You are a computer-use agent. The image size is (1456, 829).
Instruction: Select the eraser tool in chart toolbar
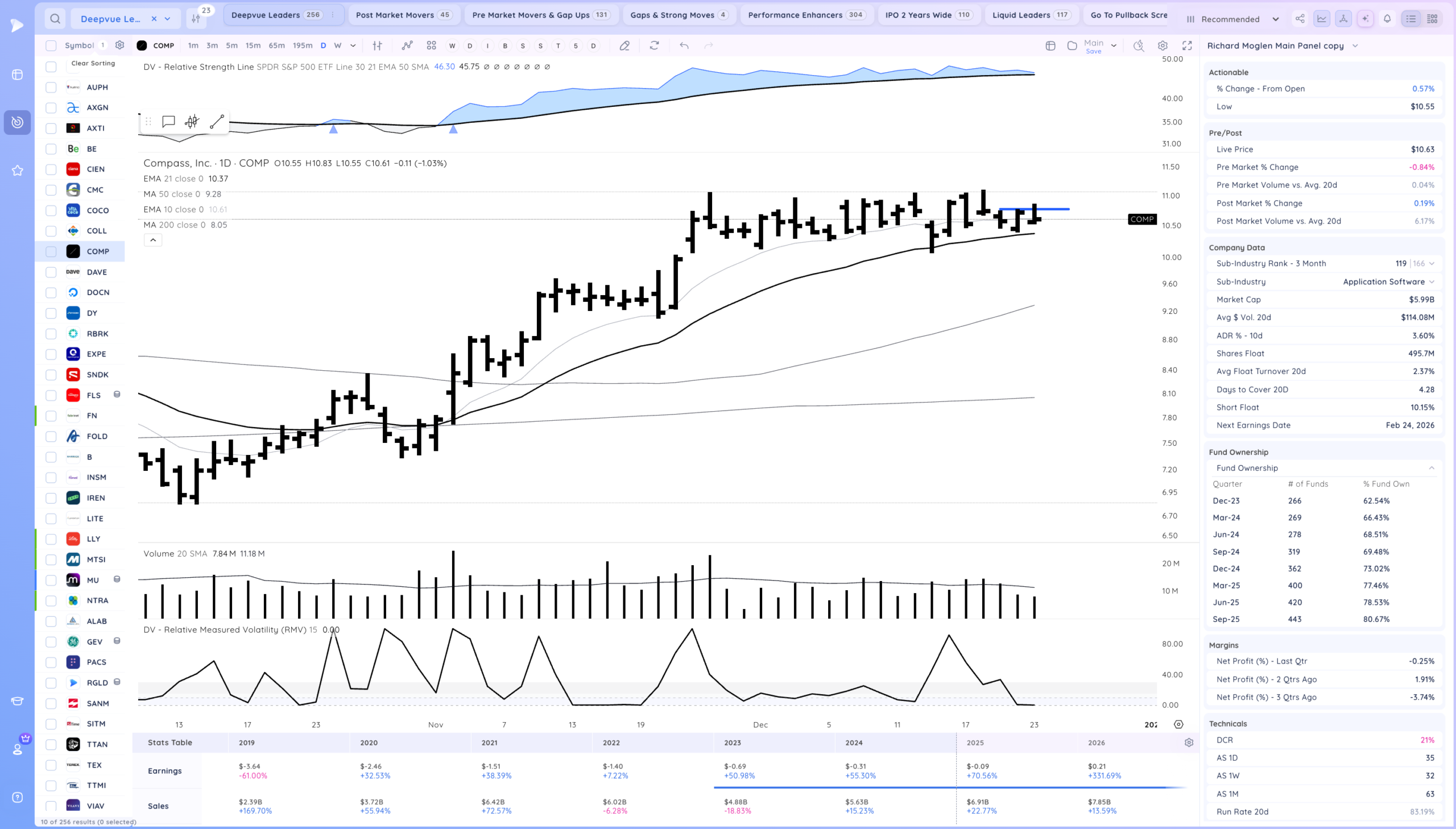click(624, 45)
